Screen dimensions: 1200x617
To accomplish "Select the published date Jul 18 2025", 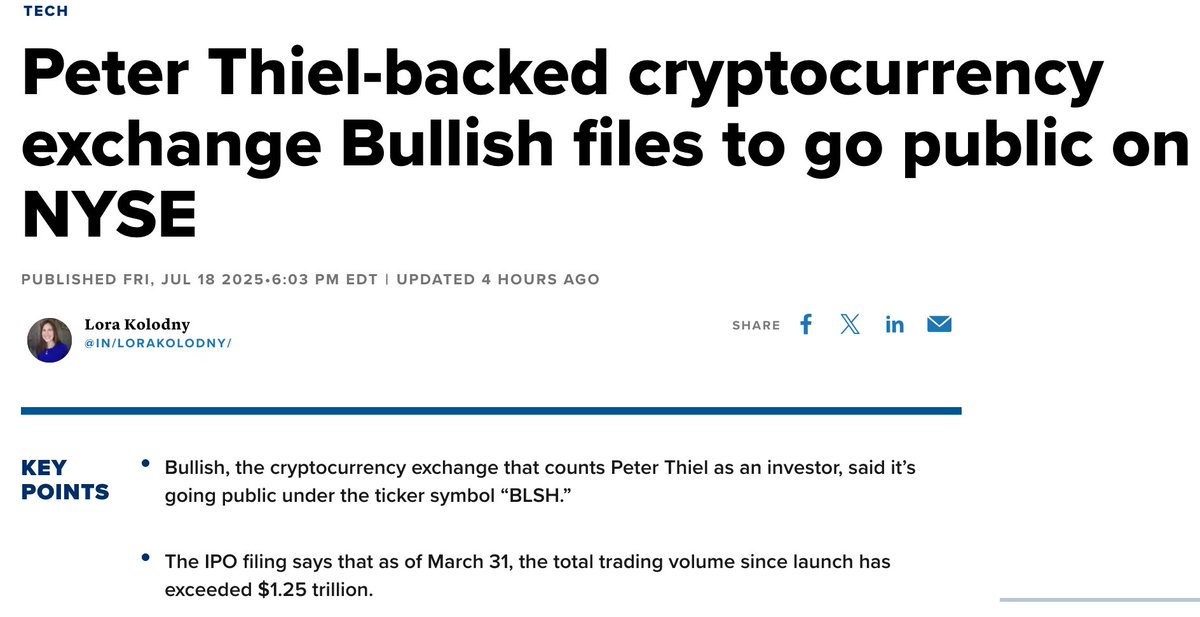I will point(209,279).
